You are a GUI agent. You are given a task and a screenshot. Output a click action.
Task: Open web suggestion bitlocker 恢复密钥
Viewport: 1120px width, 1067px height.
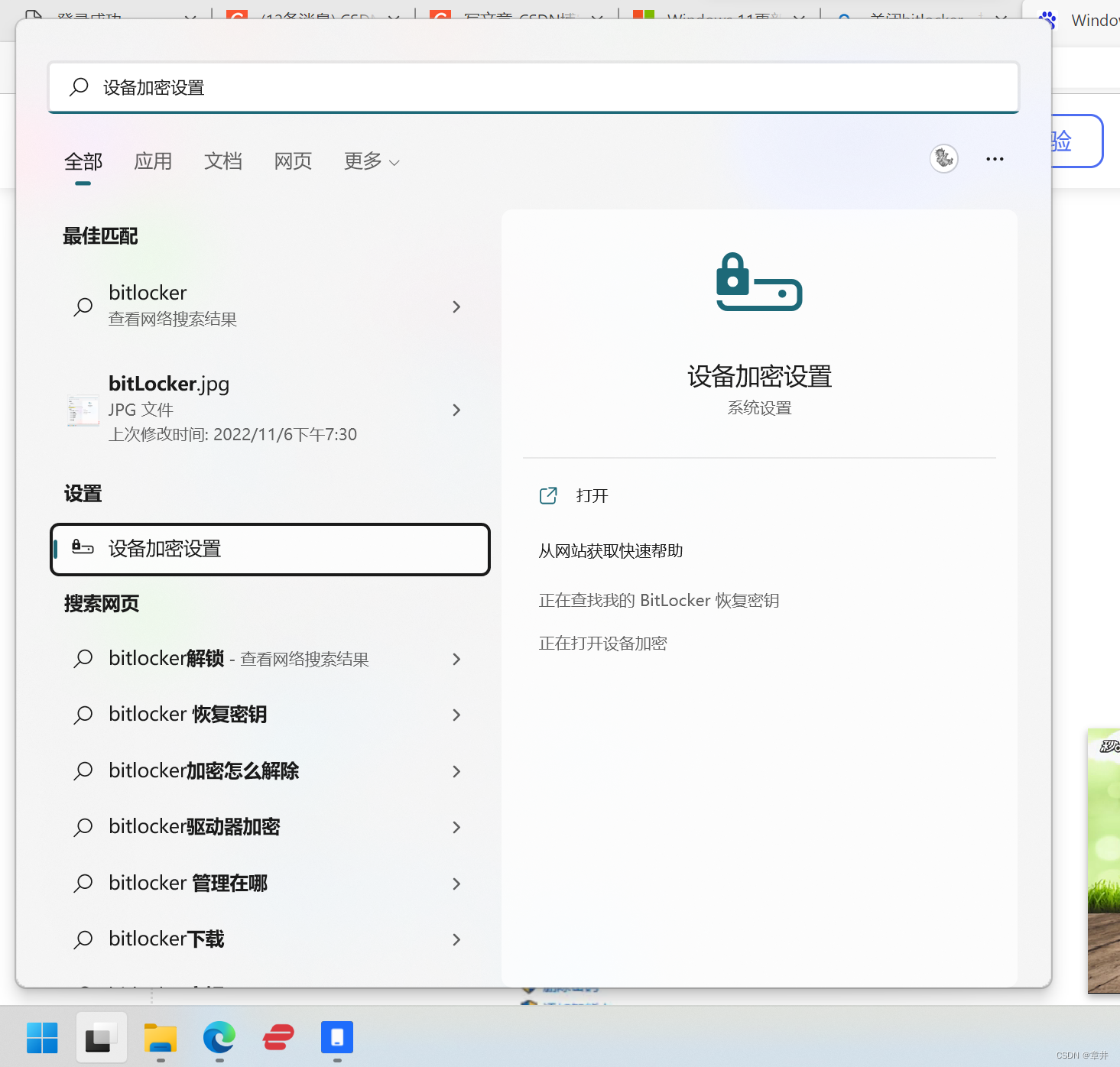pyautogui.click(x=270, y=715)
